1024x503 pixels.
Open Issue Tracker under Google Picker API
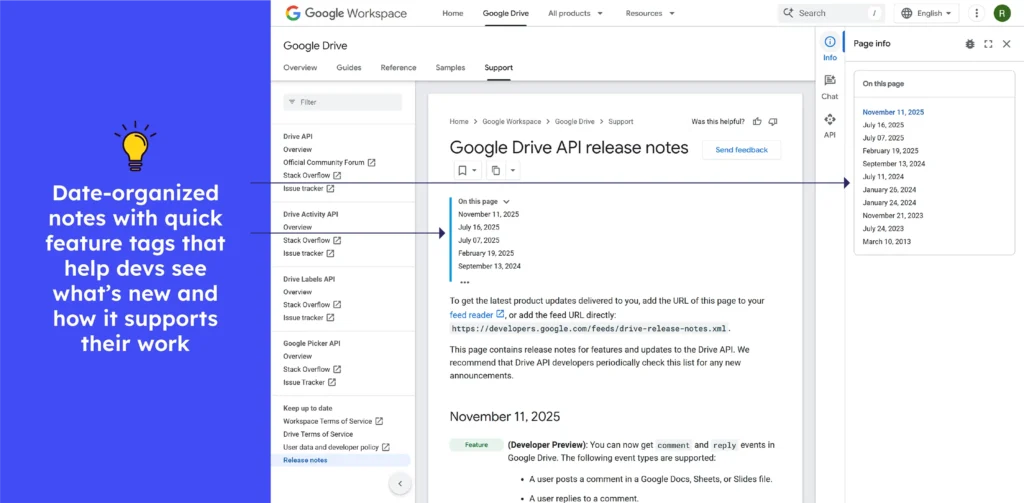310,382
